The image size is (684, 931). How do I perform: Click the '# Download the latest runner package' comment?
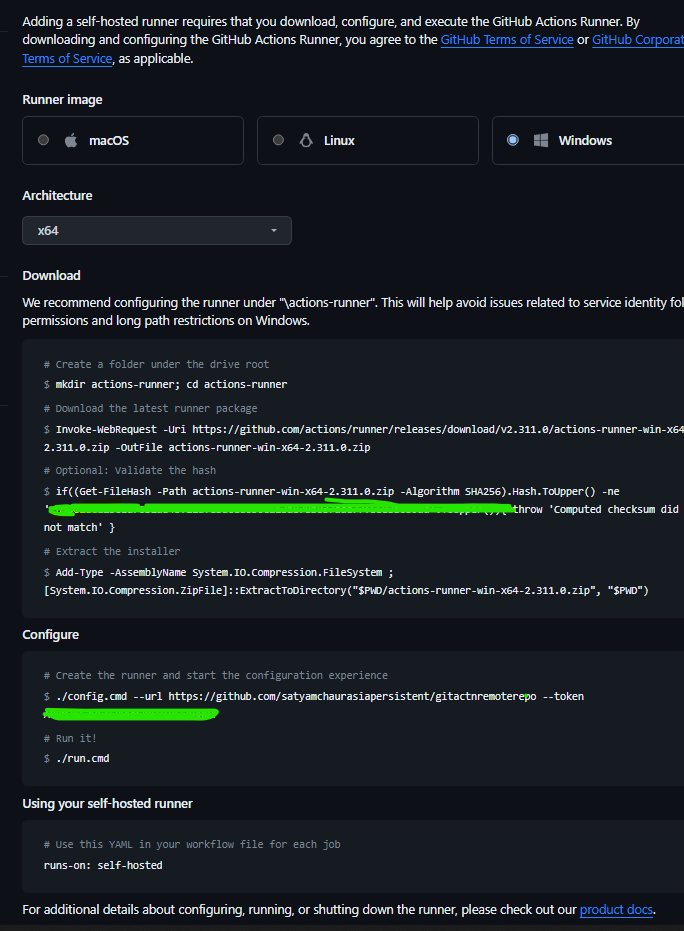[150, 408]
